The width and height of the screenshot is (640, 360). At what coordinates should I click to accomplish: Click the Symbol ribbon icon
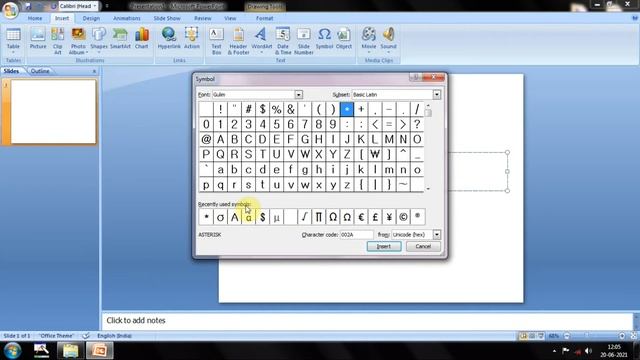click(324, 39)
